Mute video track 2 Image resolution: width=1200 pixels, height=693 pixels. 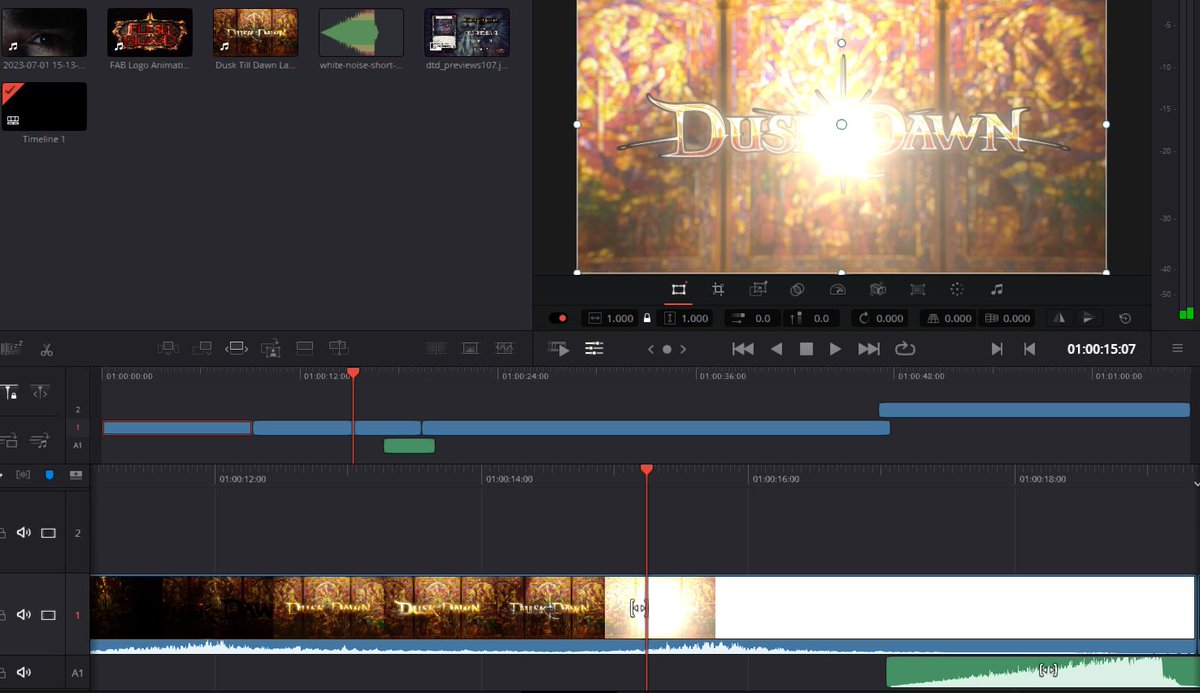tap(24, 533)
